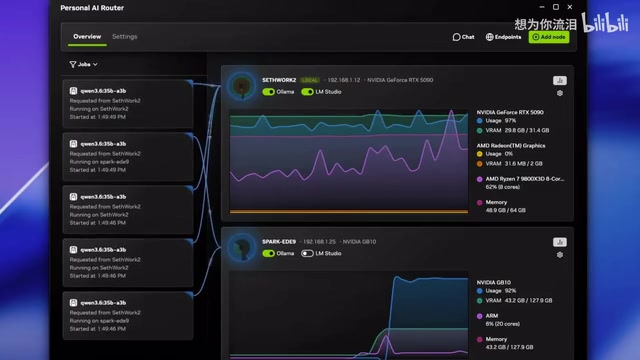Click model icon of 1:49:49 PM spark-ede9 job
Viewport: 640px width, 360px height.
tap(73, 144)
